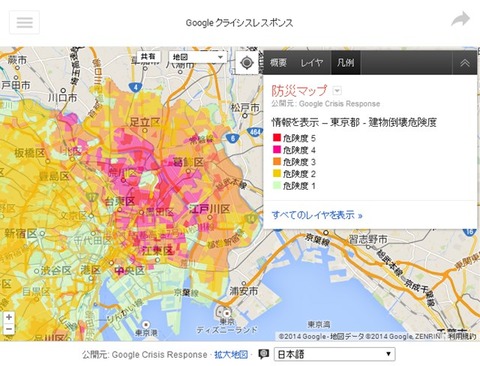The height and width of the screenshot is (366, 480).
Task: Click the 川口市 map label
Action: (x=62, y=97)
